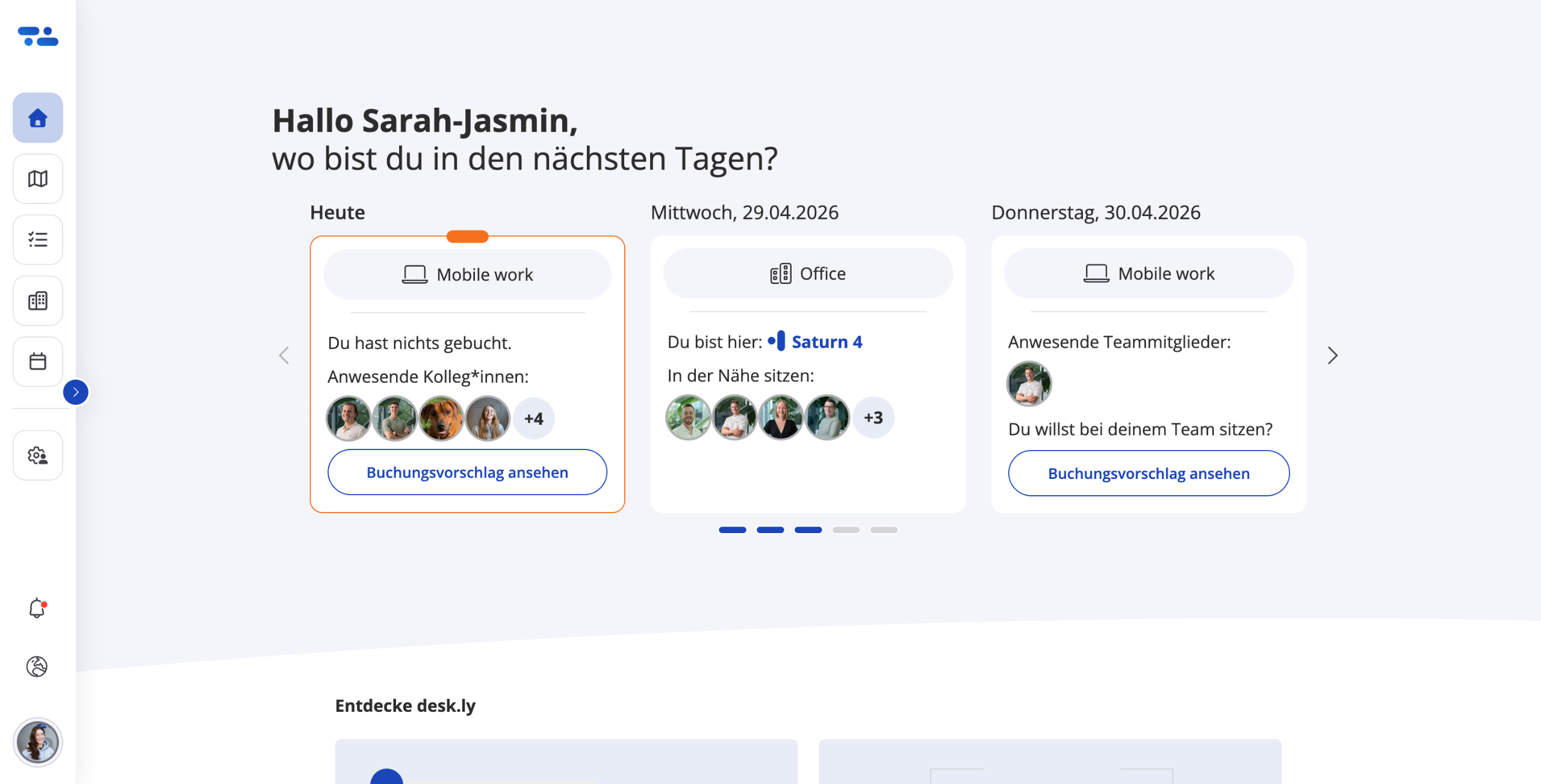This screenshot has width=1541, height=784.
Task: View booking suggestion for Thursday
Action: (1149, 474)
